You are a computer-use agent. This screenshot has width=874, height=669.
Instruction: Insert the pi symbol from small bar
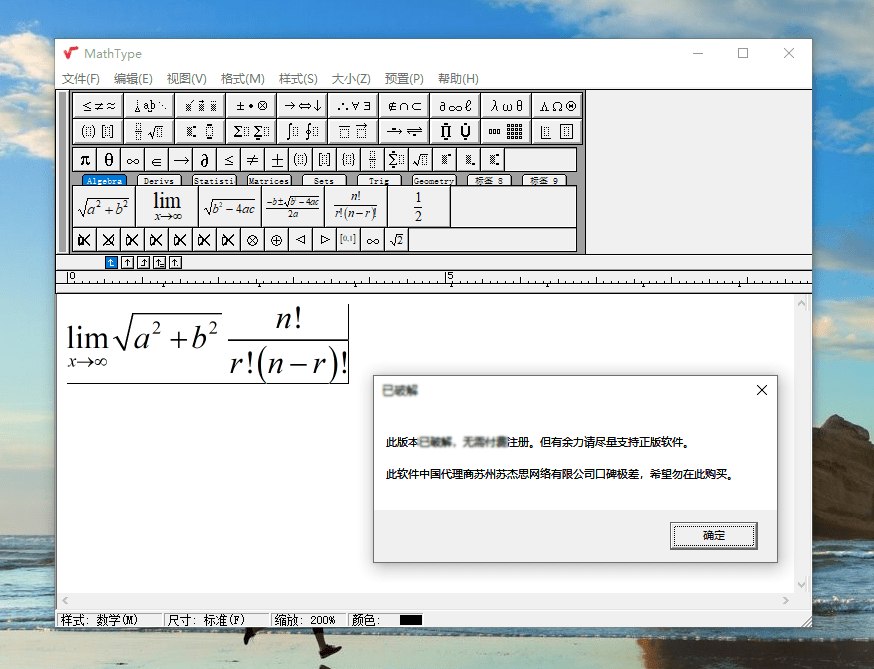click(85, 161)
